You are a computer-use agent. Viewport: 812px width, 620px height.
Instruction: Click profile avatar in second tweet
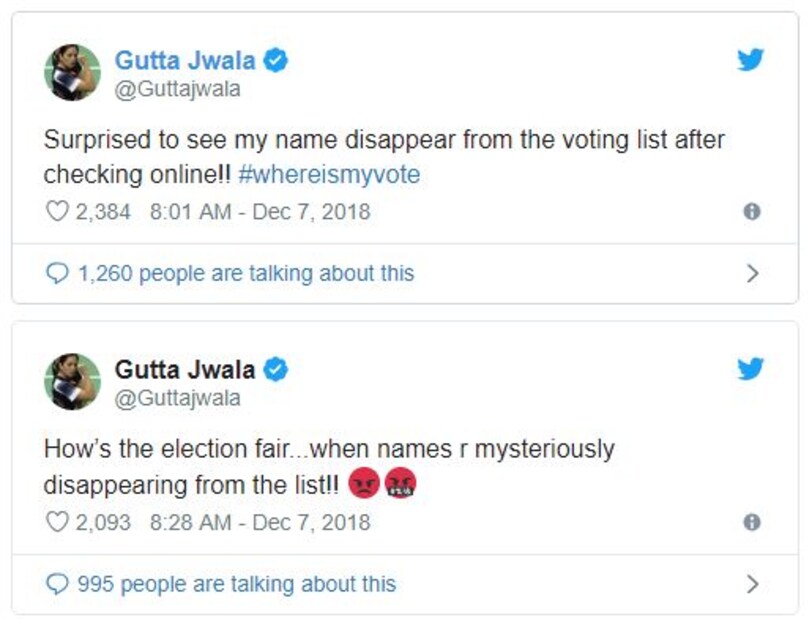[72, 382]
